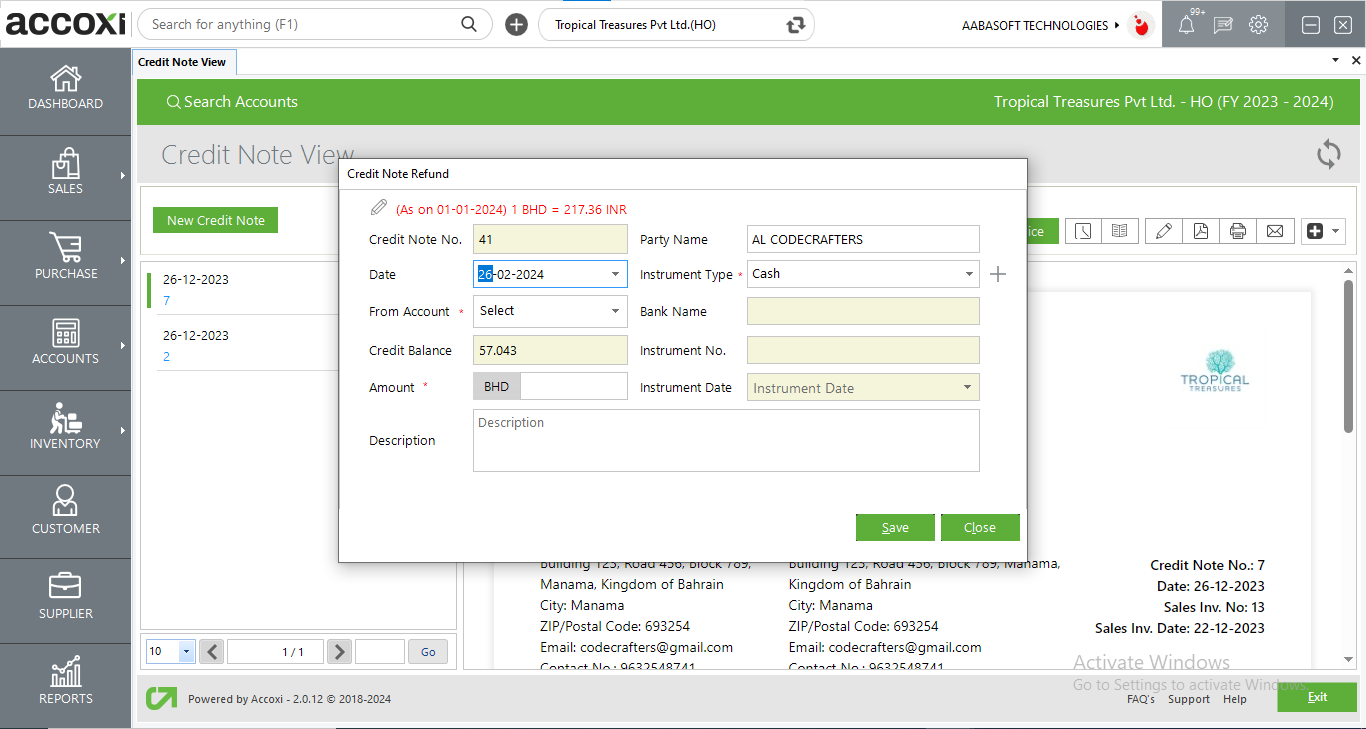
Task: Click the paperclip attachment icon in the dialog
Action: (378, 207)
